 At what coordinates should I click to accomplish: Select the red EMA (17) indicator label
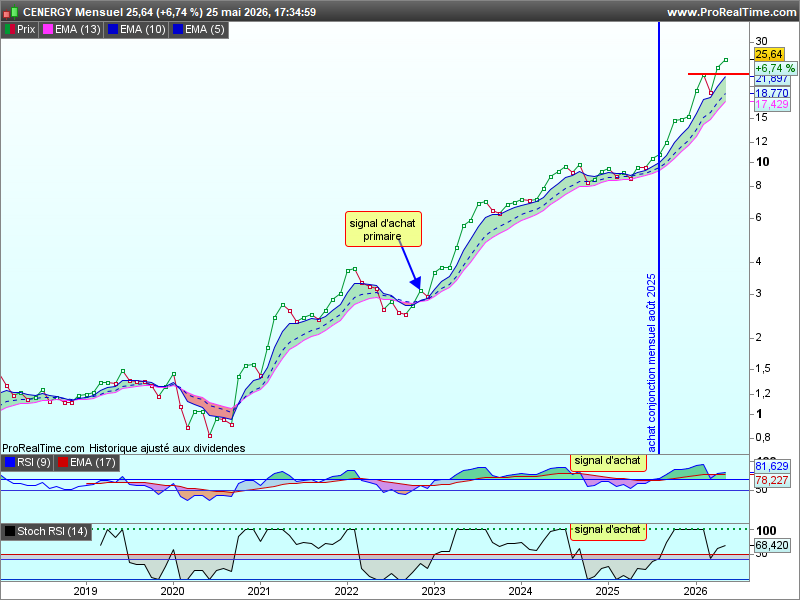coord(93,462)
